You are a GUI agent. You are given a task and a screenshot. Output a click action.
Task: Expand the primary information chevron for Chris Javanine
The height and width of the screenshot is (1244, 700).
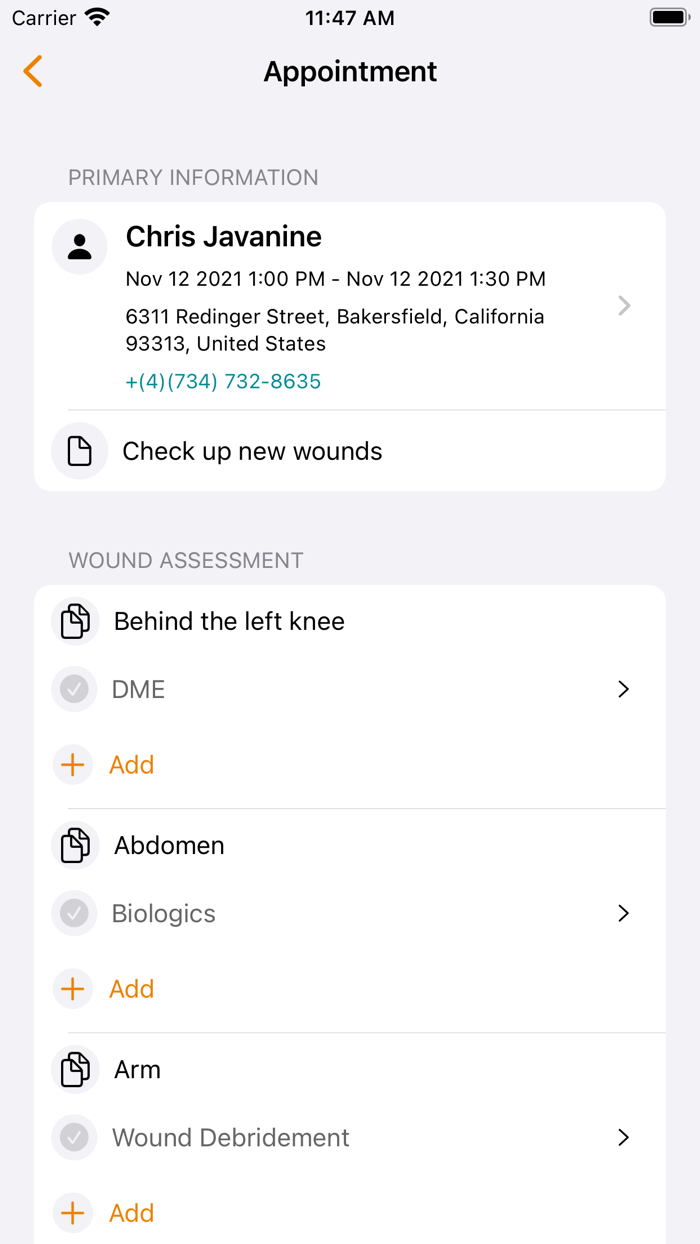pos(624,305)
